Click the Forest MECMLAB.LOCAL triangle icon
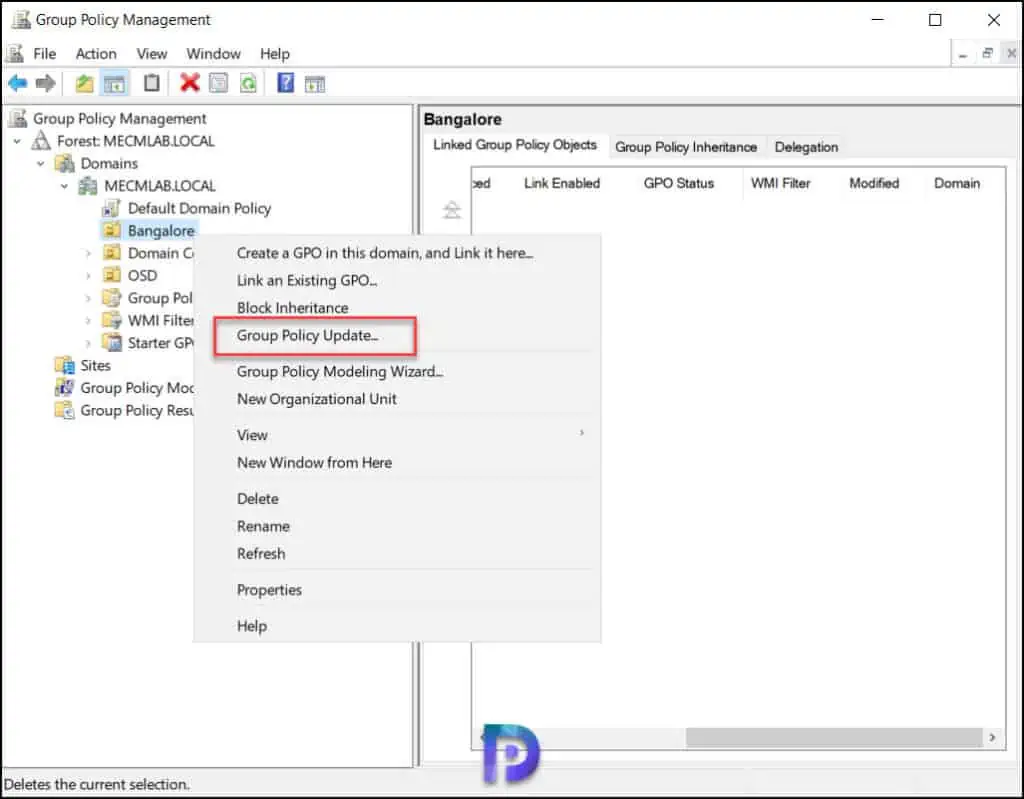This screenshot has width=1024, height=799. (41, 140)
